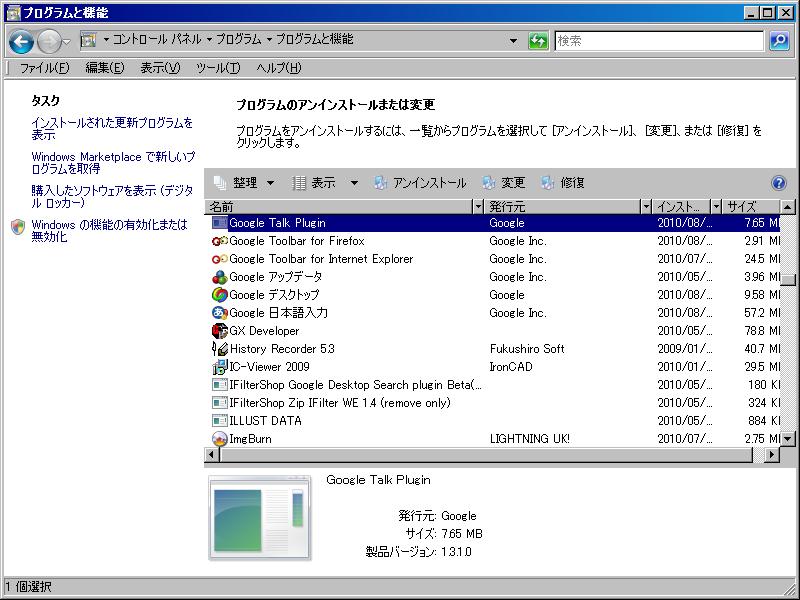Click in the 検索 search field

(x=659, y=40)
